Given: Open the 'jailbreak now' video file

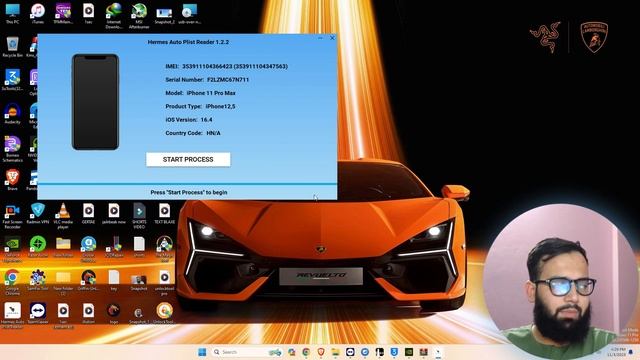Looking at the screenshot, I should click(x=114, y=214).
